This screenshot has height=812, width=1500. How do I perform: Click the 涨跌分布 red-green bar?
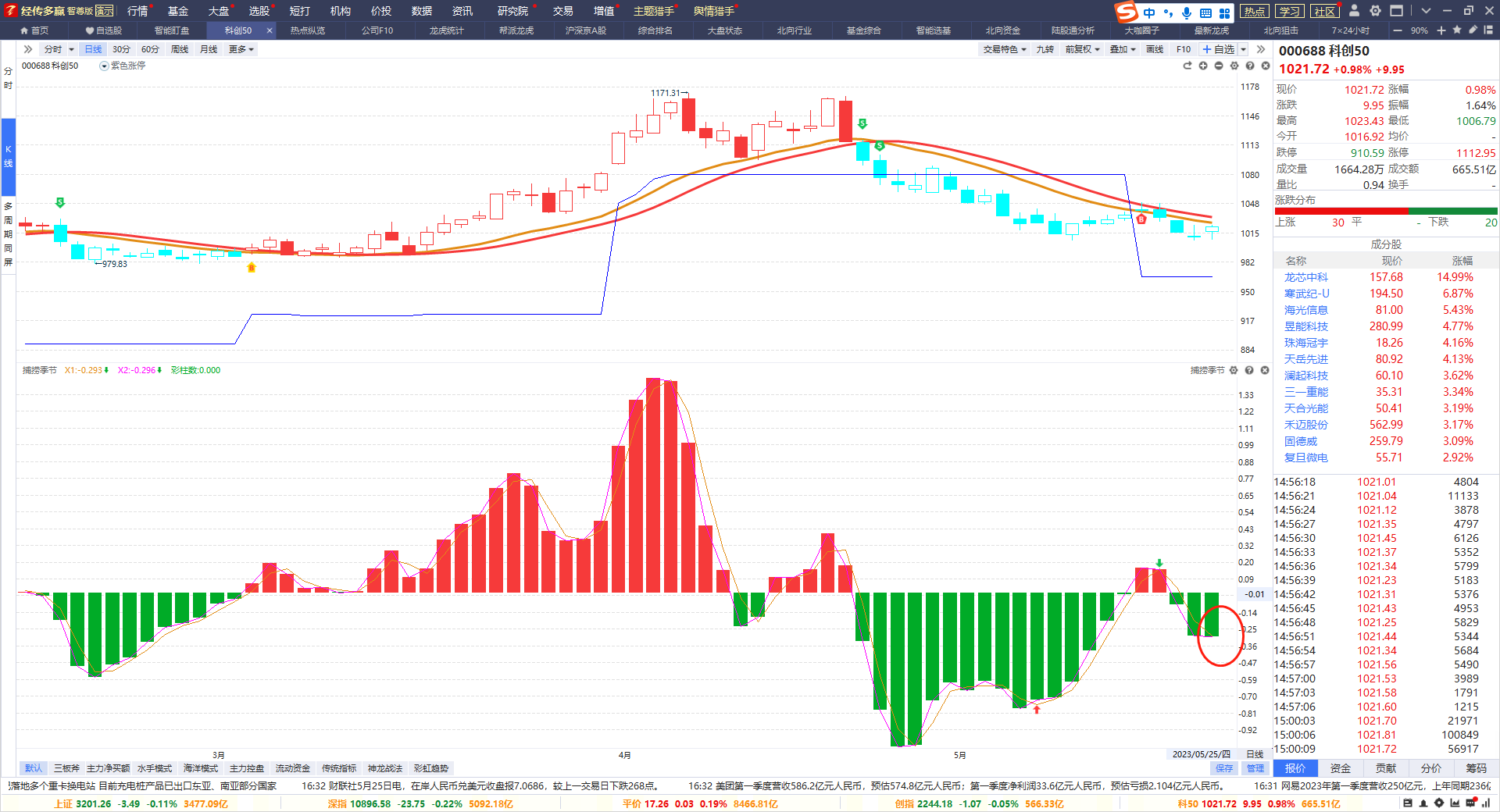pyautogui.click(x=1387, y=211)
